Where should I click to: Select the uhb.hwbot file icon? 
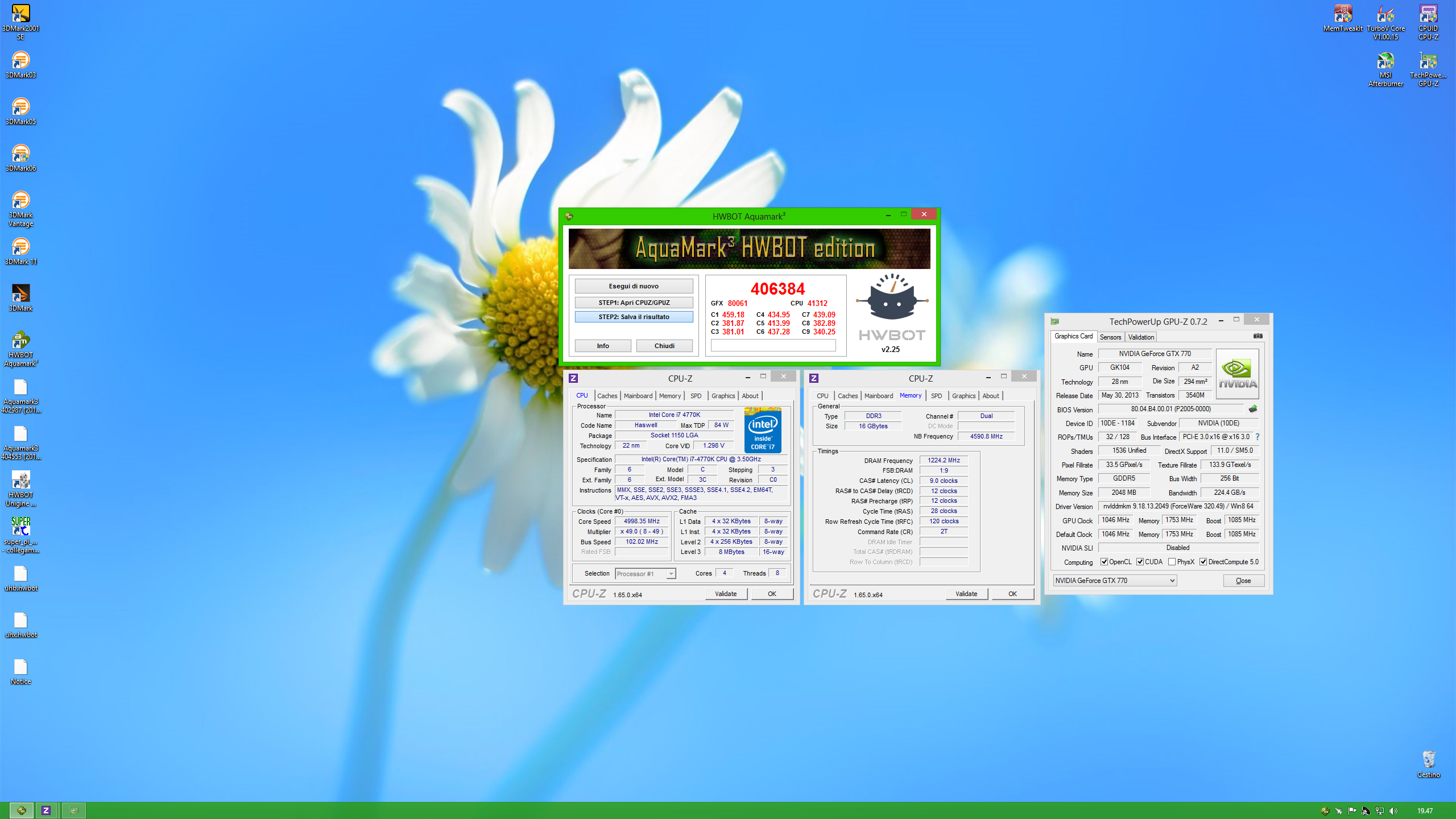20,577
